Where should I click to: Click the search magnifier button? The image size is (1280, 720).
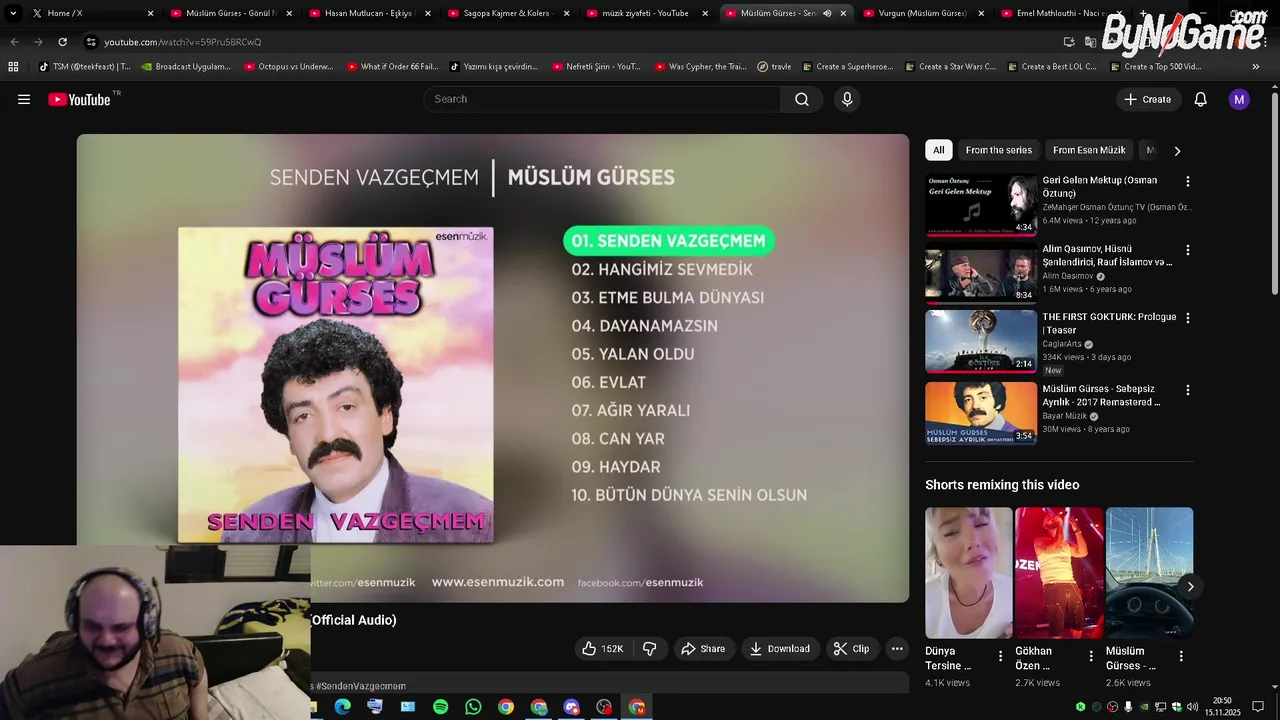click(x=802, y=99)
